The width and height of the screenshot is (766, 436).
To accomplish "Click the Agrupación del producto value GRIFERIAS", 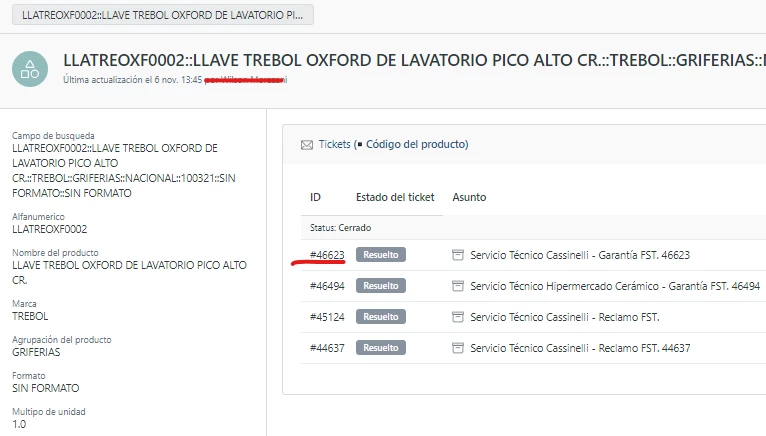I will [x=36, y=352].
